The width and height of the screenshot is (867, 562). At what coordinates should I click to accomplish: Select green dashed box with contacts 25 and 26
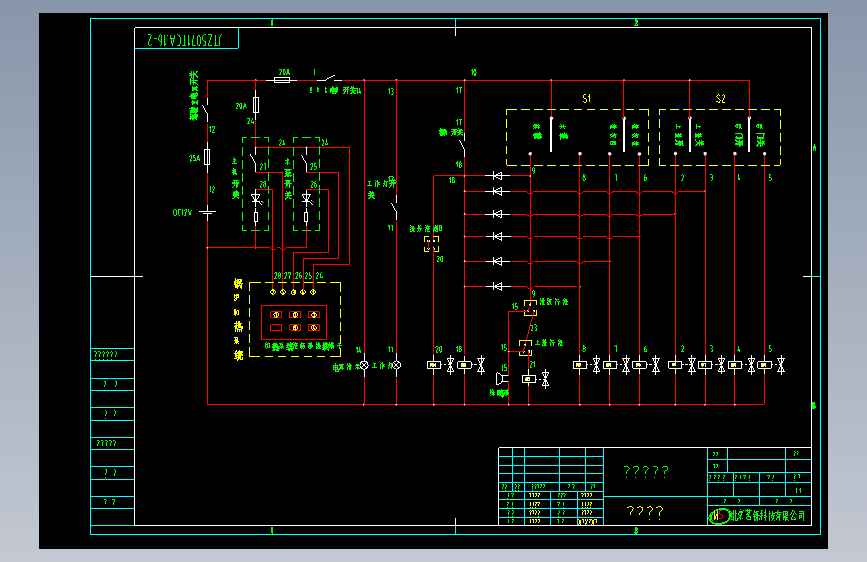click(x=306, y=184)
